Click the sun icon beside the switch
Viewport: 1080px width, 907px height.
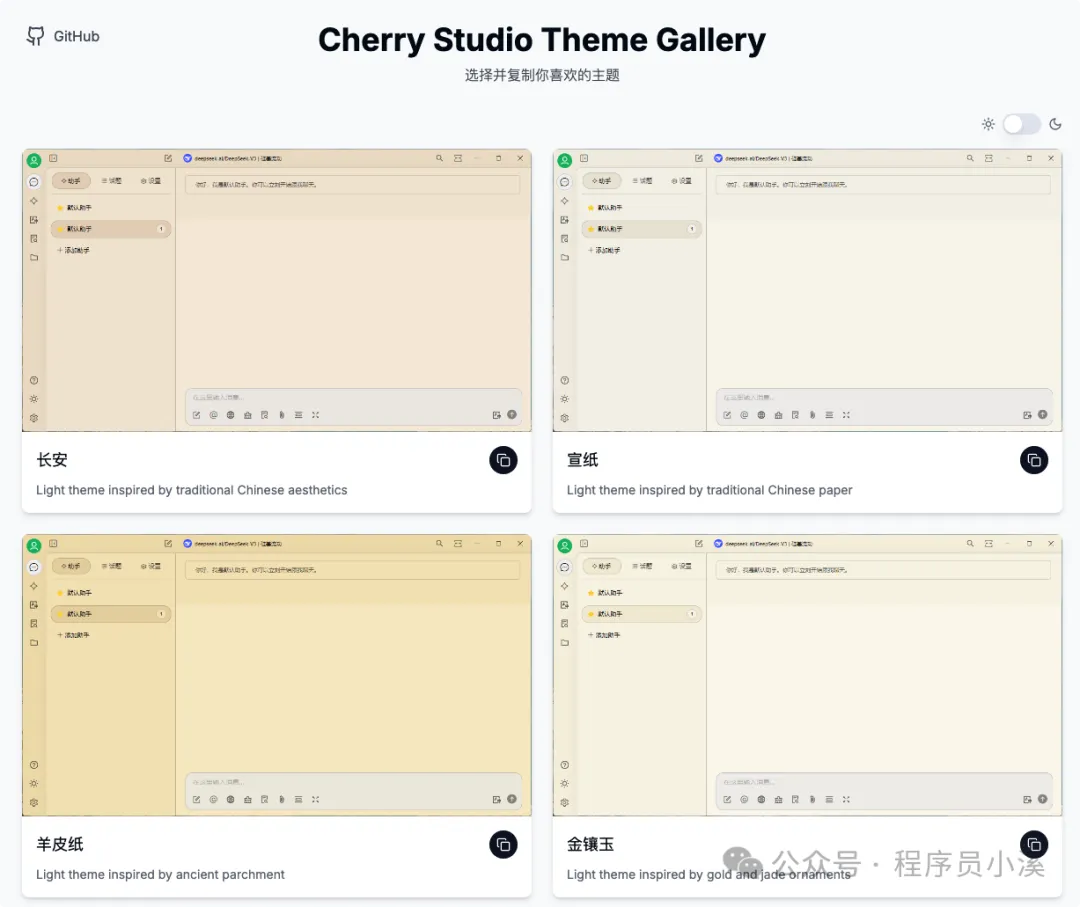tap(988, 124)
